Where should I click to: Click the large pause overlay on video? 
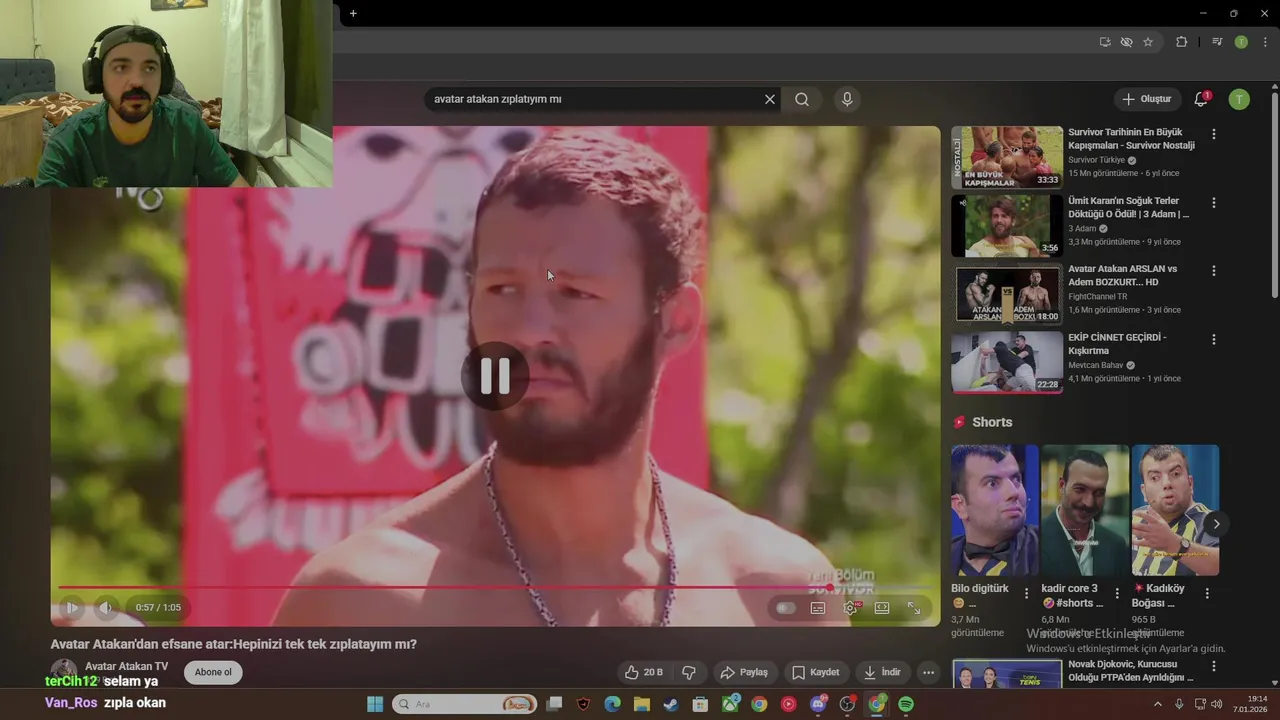coord(495,376)
